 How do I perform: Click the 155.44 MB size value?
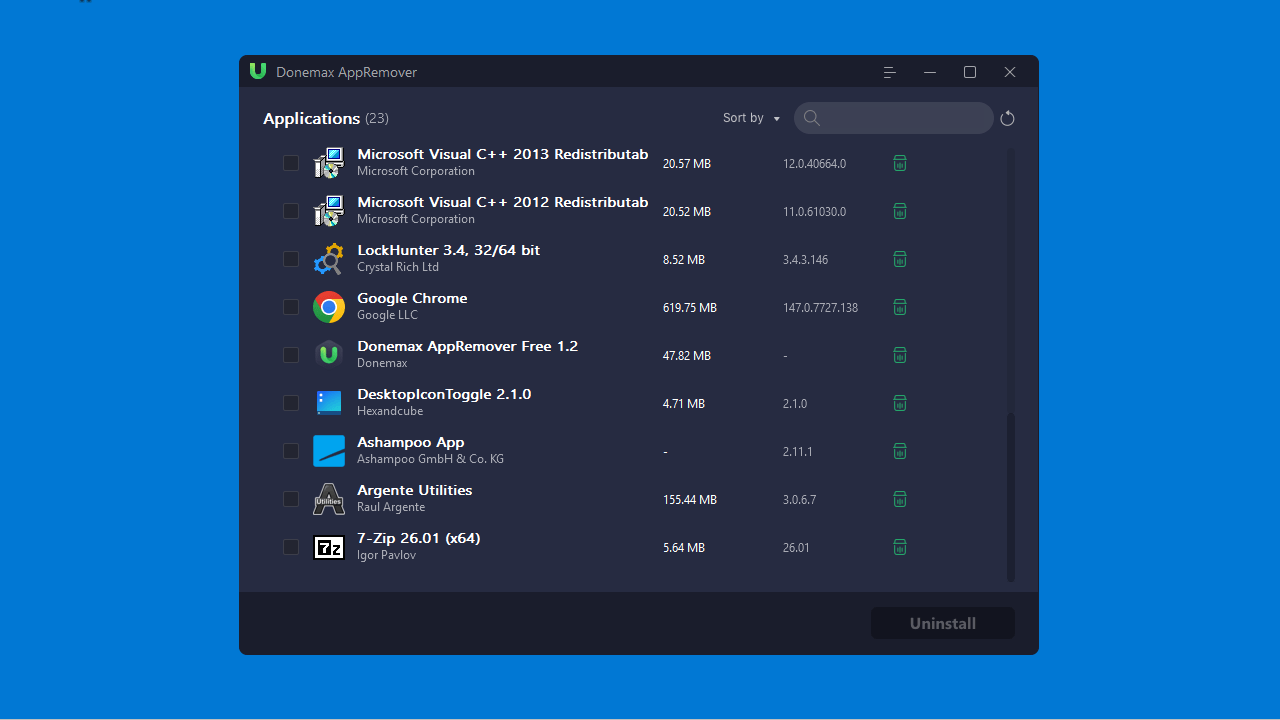(690, 499)
